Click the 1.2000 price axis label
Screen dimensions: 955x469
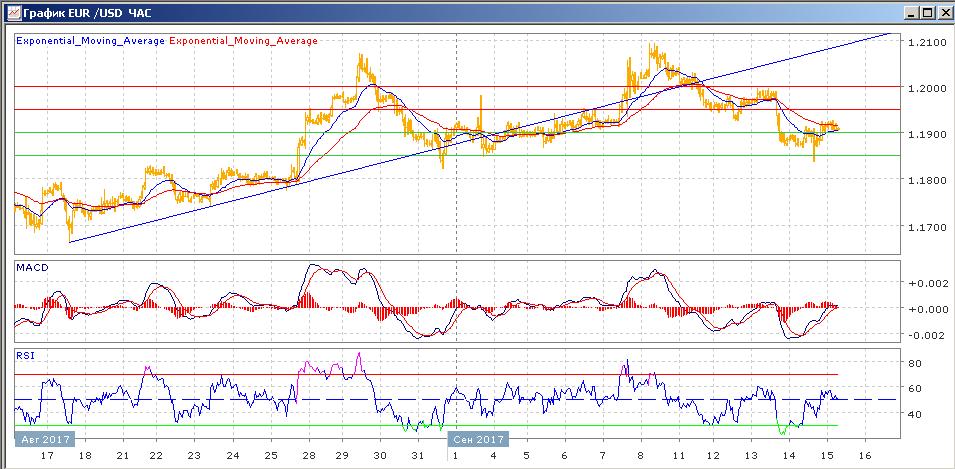click(x=925, y=87)
